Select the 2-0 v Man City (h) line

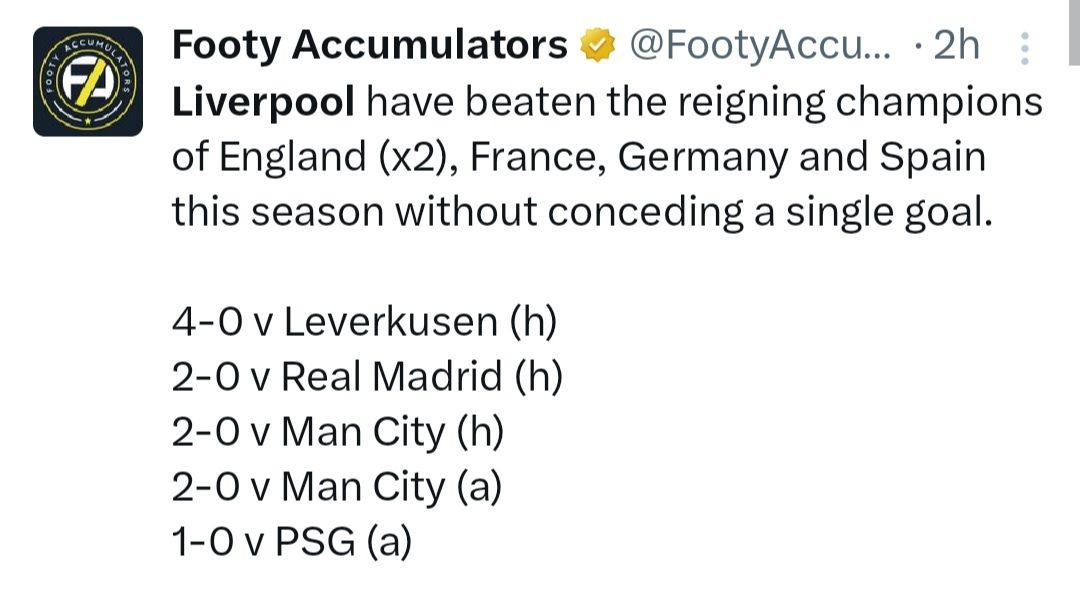pos(338,432)
